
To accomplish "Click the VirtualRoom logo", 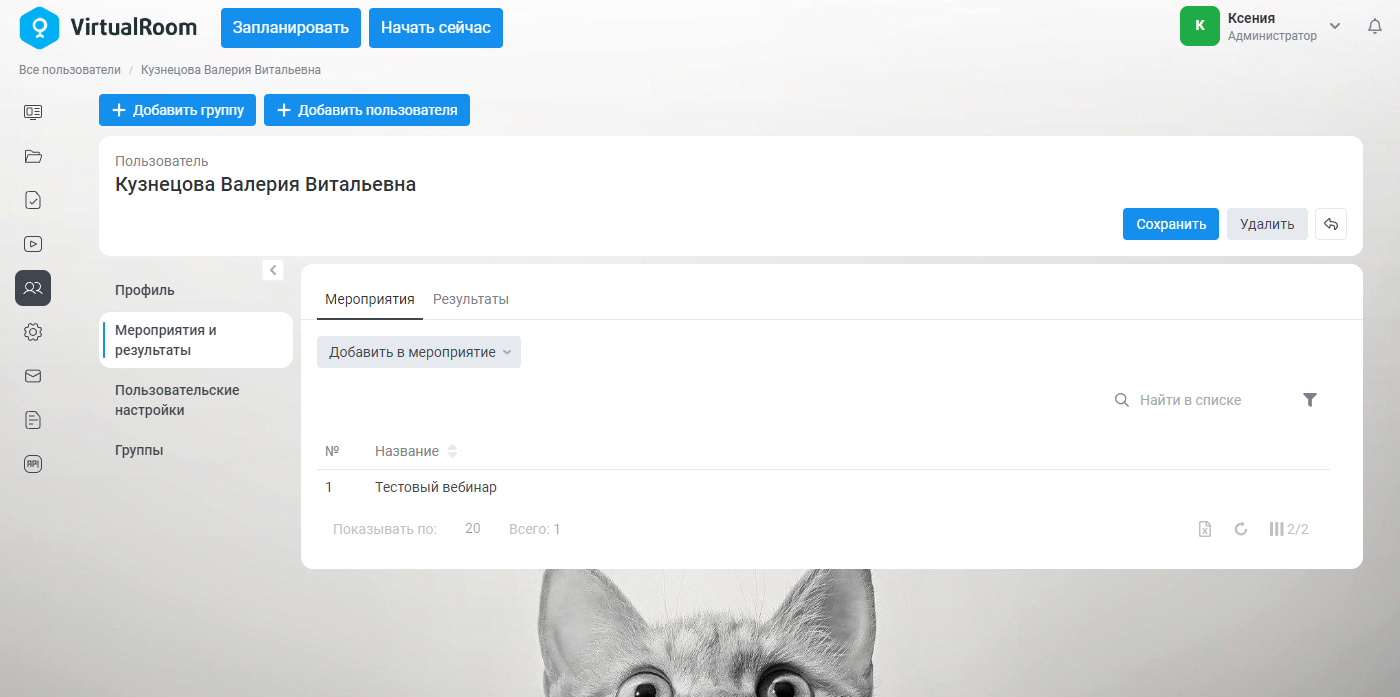I will [x=108, y=27].
